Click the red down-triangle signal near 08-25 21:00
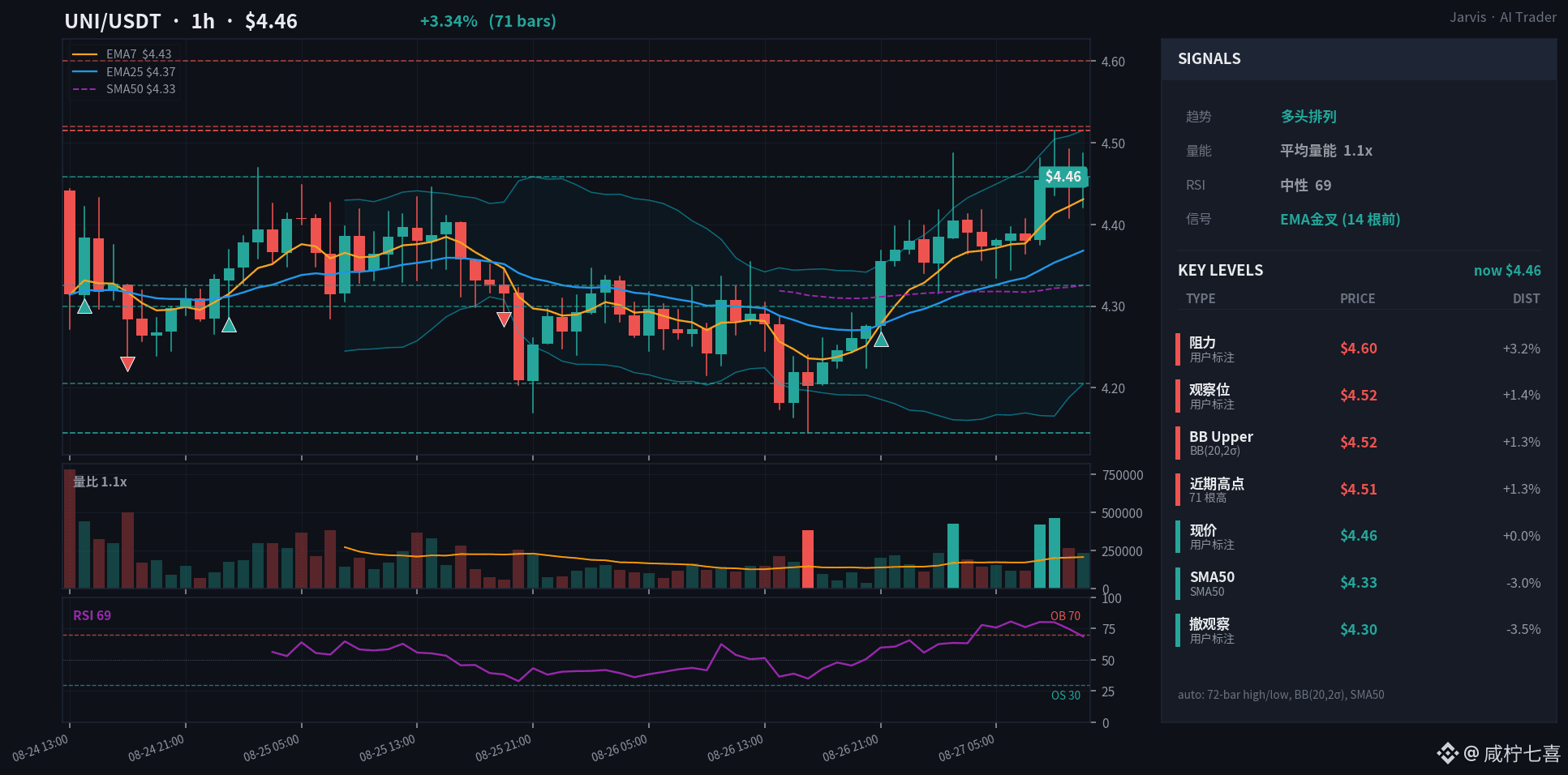 [x=504, y=319]
